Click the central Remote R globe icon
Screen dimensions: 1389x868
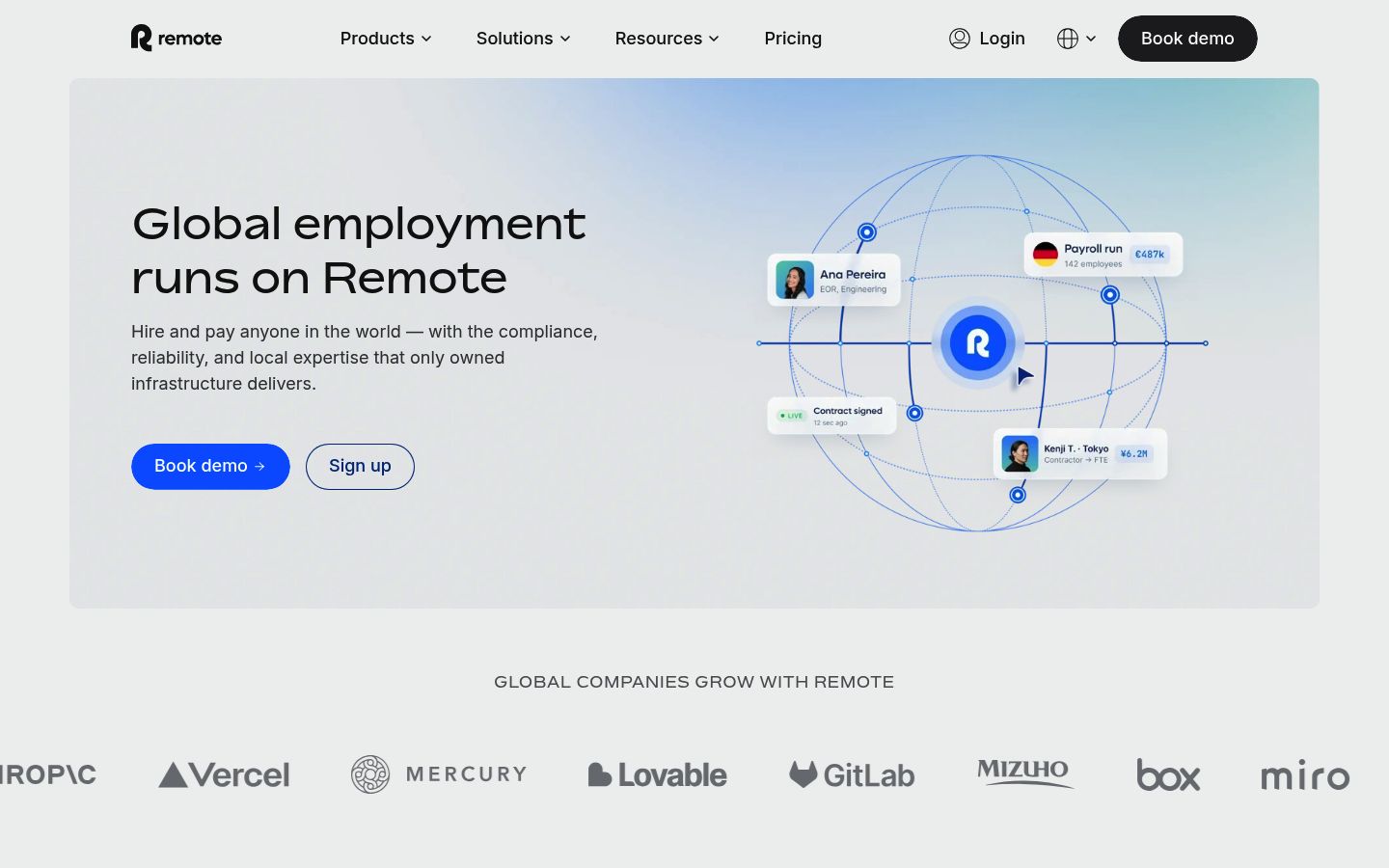(978, 342)
